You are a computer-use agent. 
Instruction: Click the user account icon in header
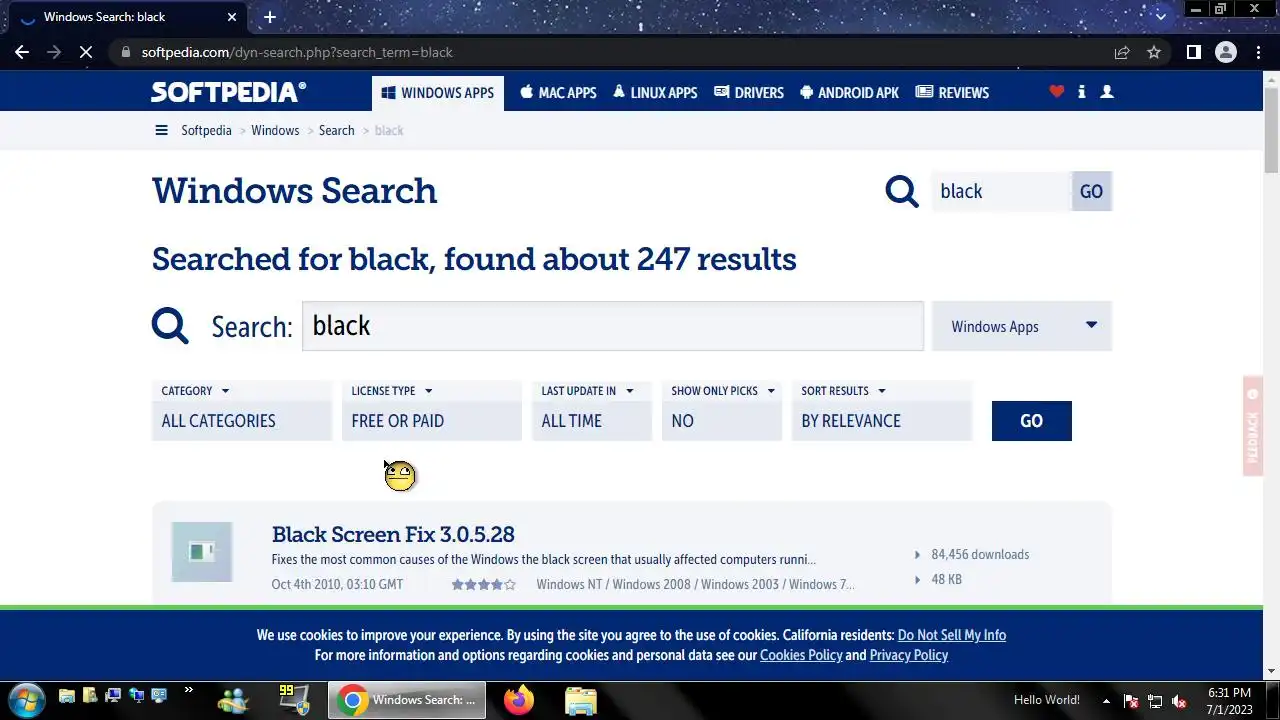pos(1107,91)
